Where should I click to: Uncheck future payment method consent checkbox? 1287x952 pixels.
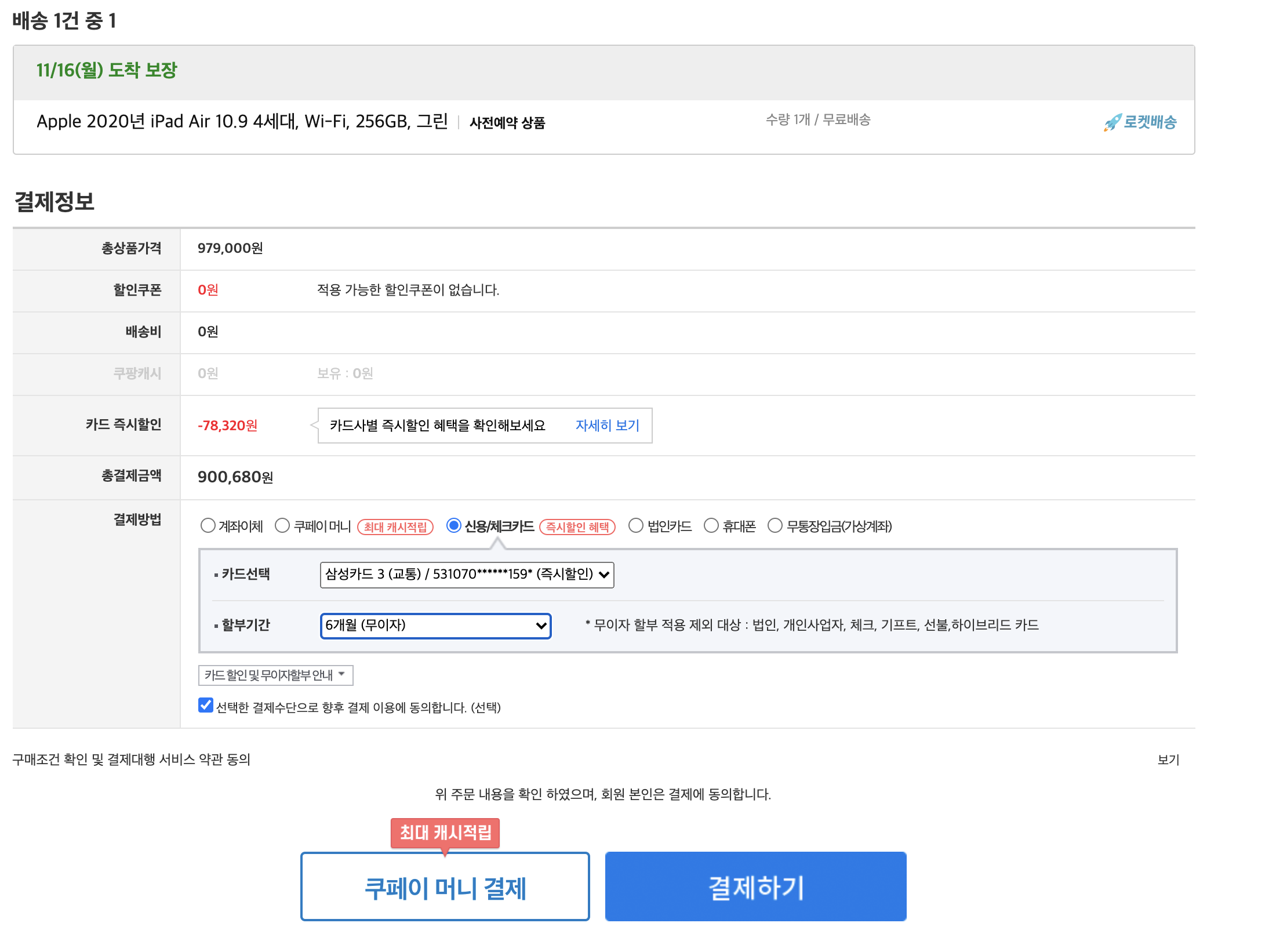[206, 706]
